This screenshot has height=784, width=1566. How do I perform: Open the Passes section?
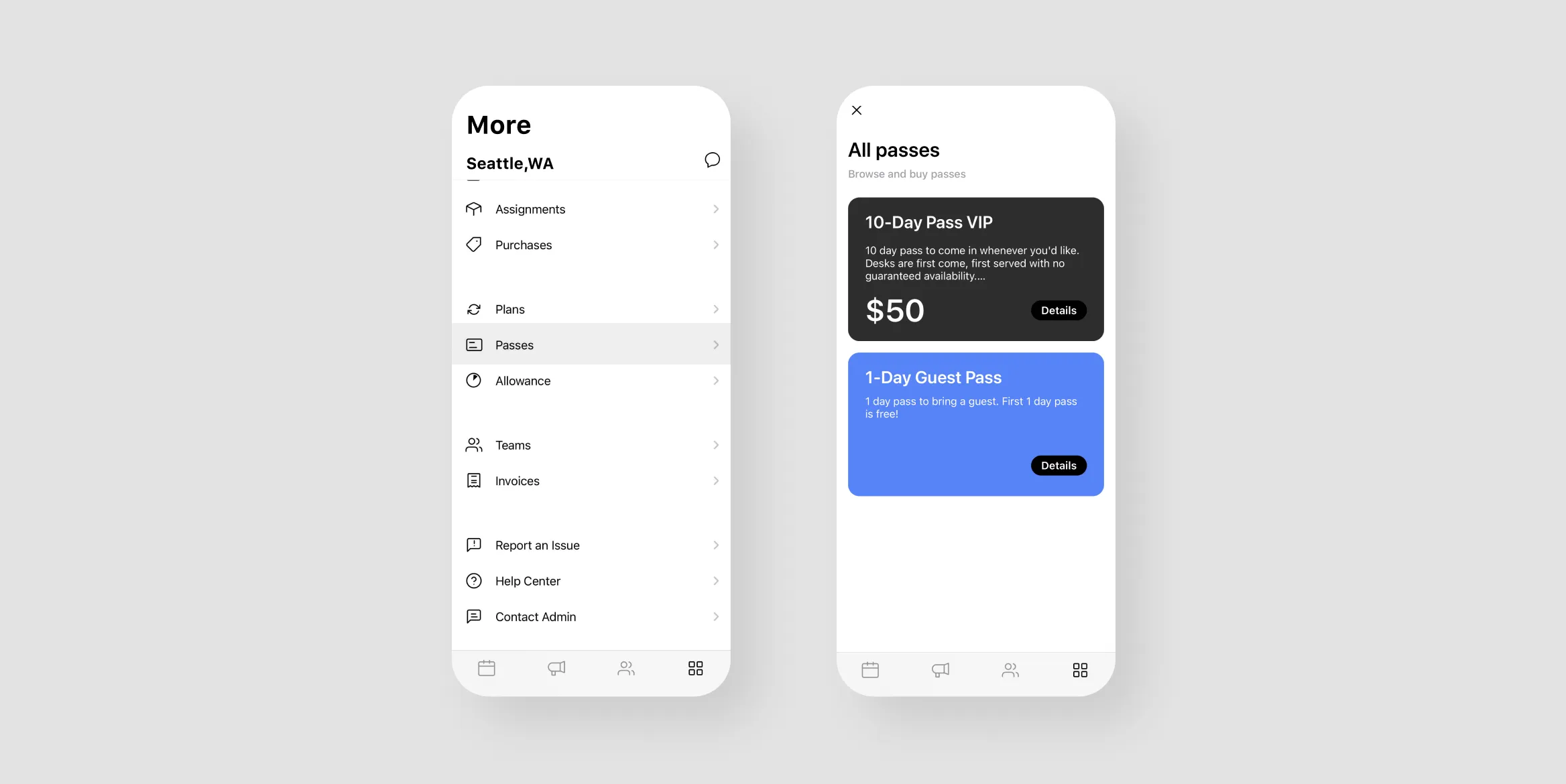coord(591,344)
